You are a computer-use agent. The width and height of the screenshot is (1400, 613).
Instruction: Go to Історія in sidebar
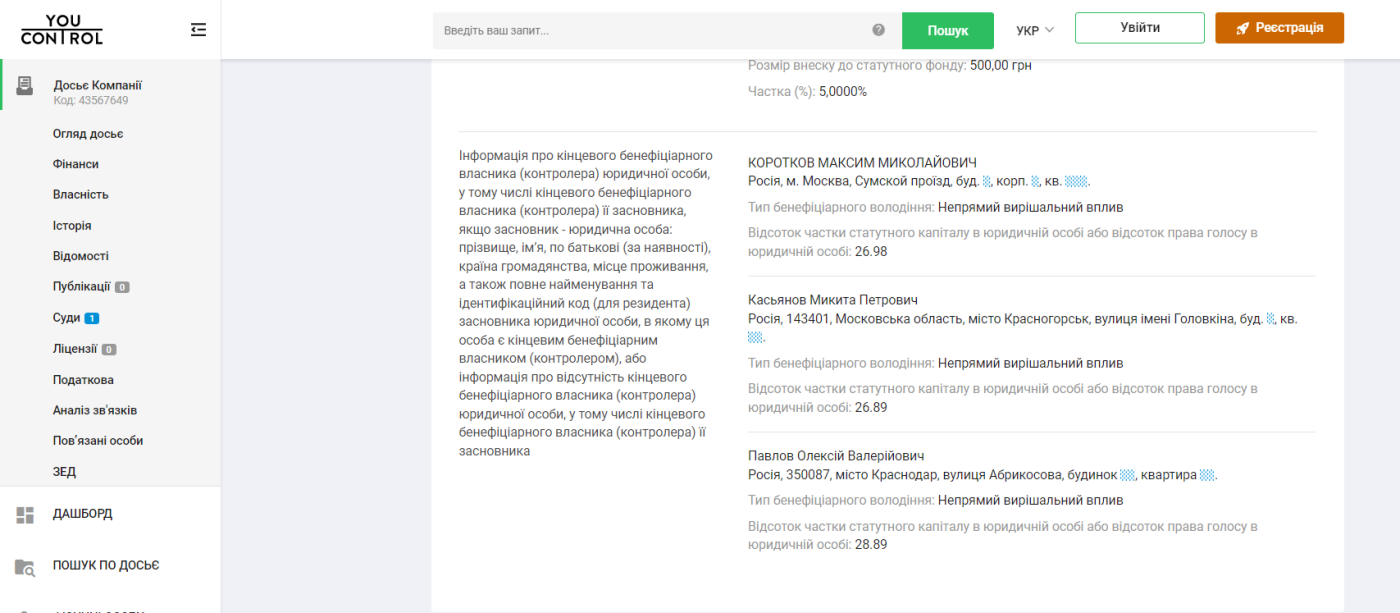point(72,226)
